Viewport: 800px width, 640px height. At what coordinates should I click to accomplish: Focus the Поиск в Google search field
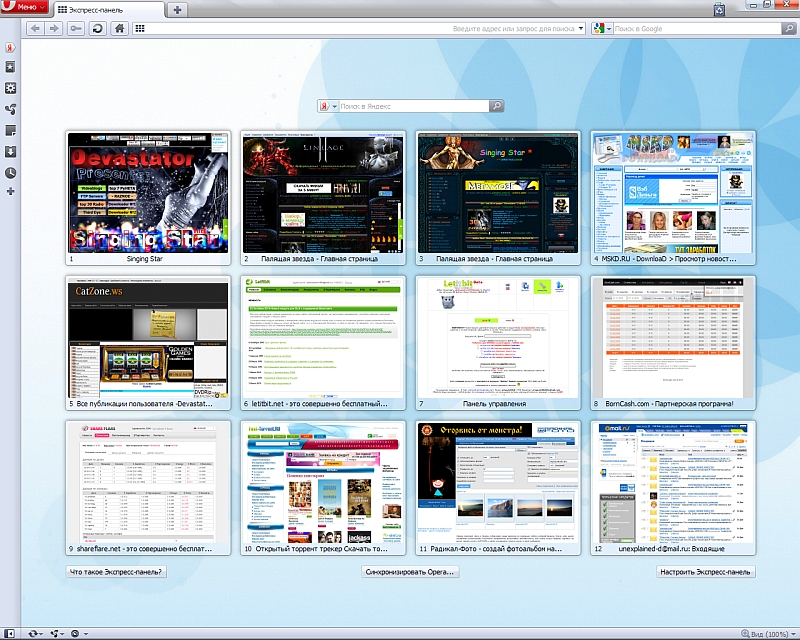[x=697, y=29]
